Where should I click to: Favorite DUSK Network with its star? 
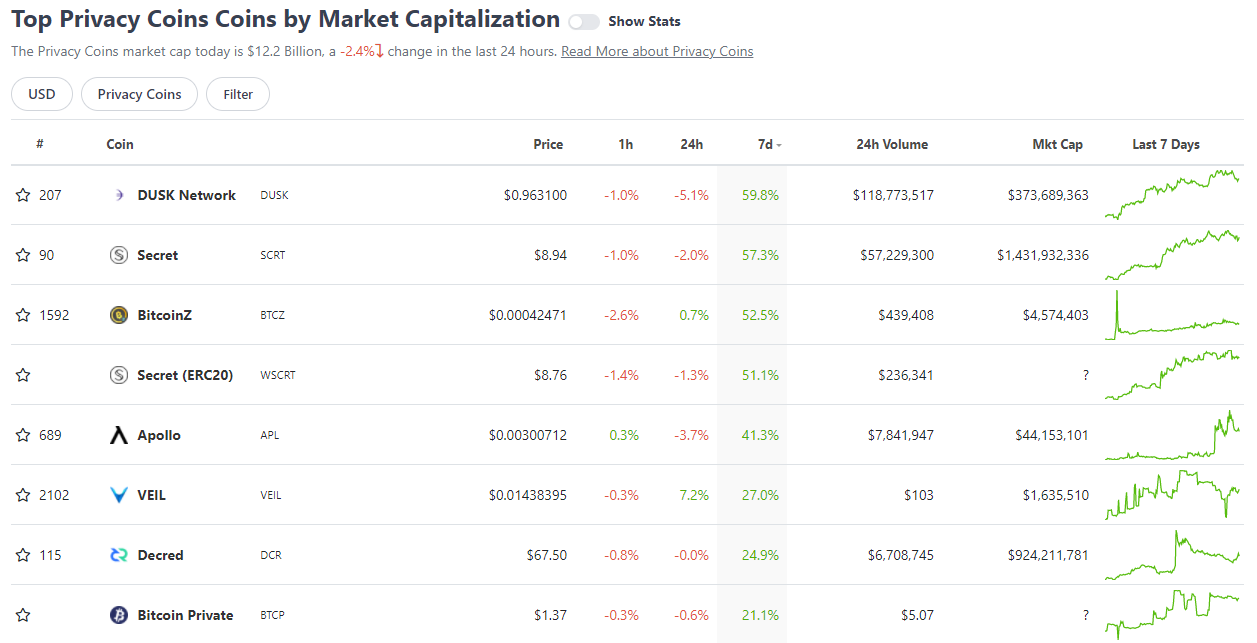22,195
